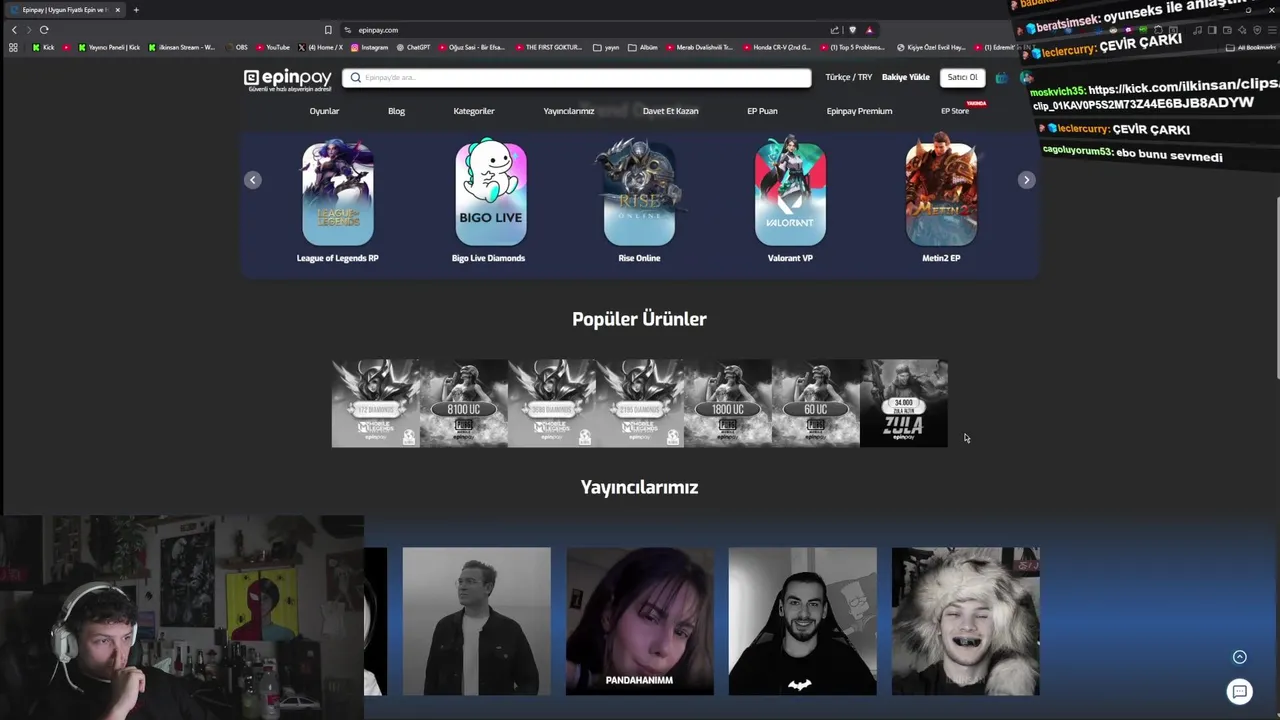Open the 34.000 Zula Altın product

coord(904,403)
